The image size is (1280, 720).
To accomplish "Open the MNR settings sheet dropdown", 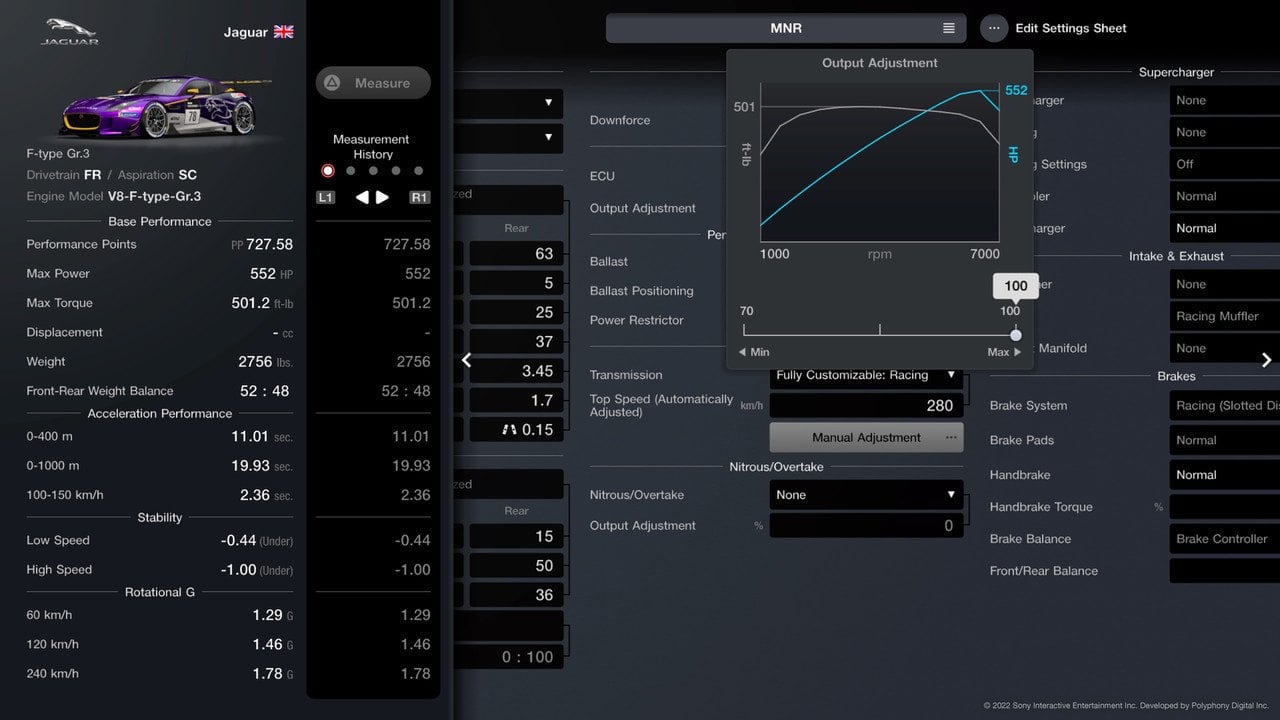I will click(786, 28).
